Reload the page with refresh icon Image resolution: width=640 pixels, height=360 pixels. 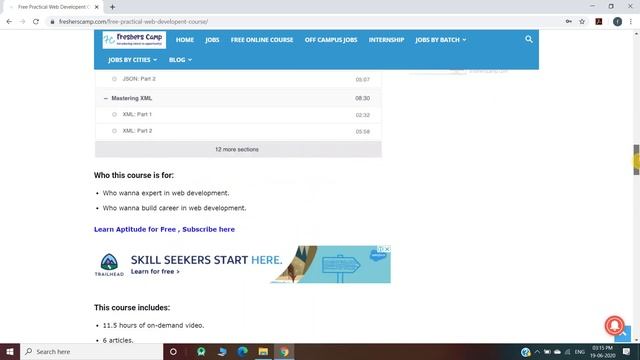click(x=36, y=22)
